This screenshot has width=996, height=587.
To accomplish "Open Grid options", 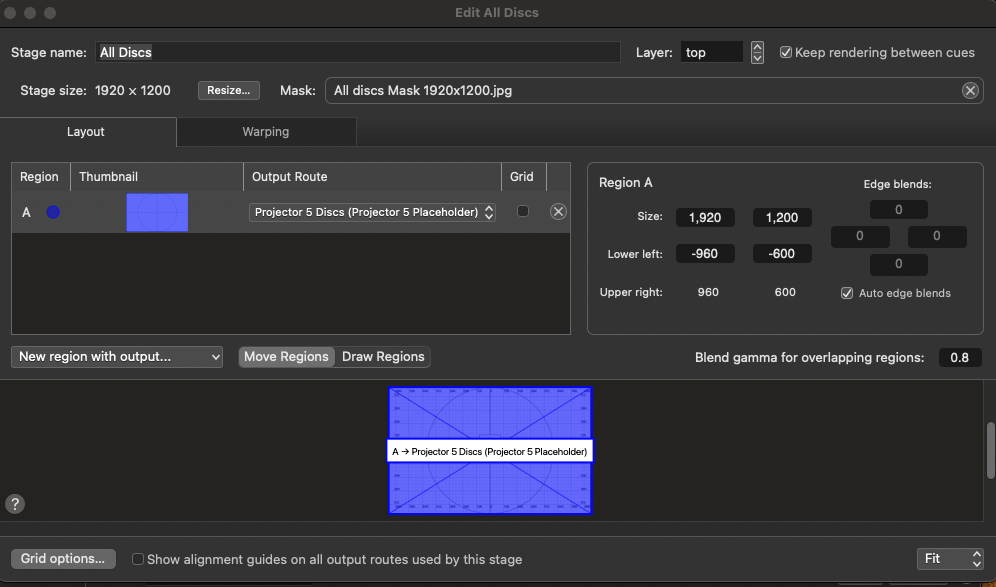I will [63, 559].
